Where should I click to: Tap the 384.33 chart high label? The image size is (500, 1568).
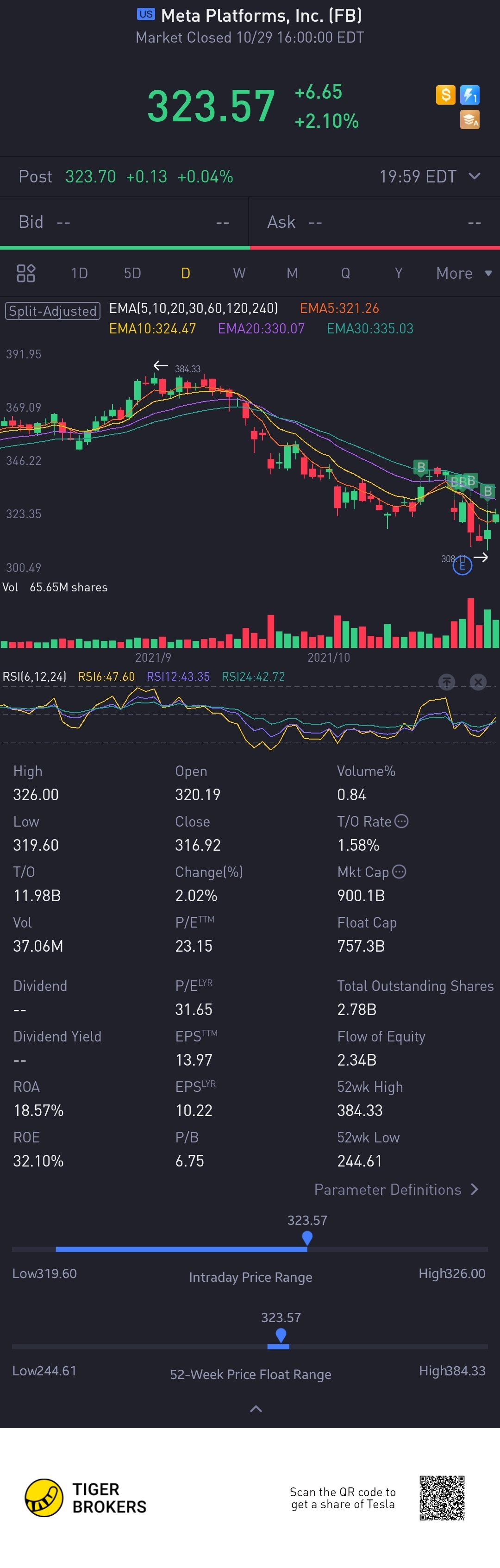pyautogui.click(x=187, y=369)
